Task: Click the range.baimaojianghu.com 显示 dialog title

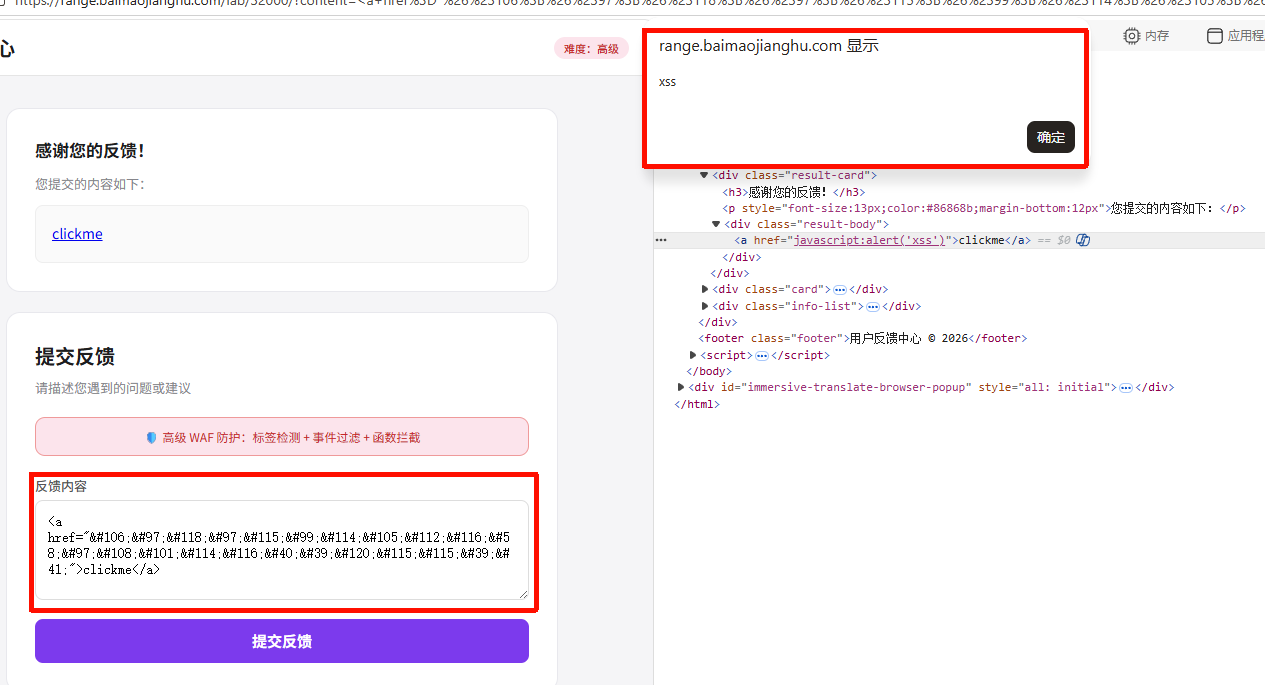Action: [768, 46]
